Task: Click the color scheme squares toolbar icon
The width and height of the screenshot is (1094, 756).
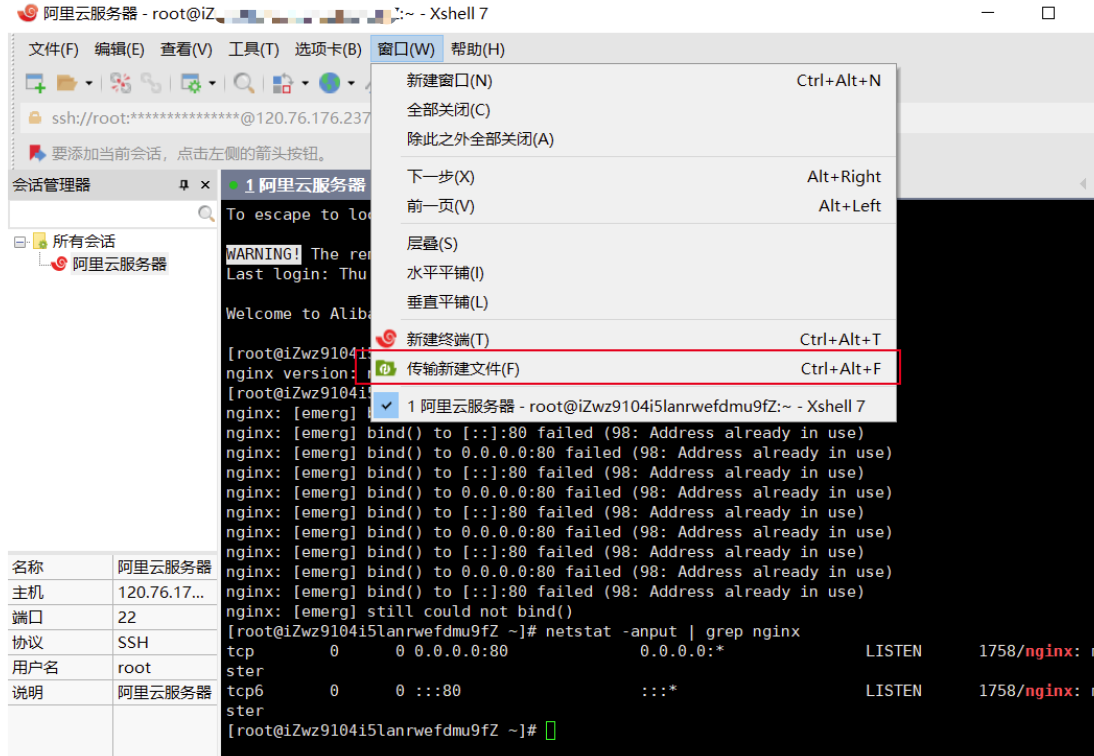Action: pyautogui.click(x=283, y=83)
